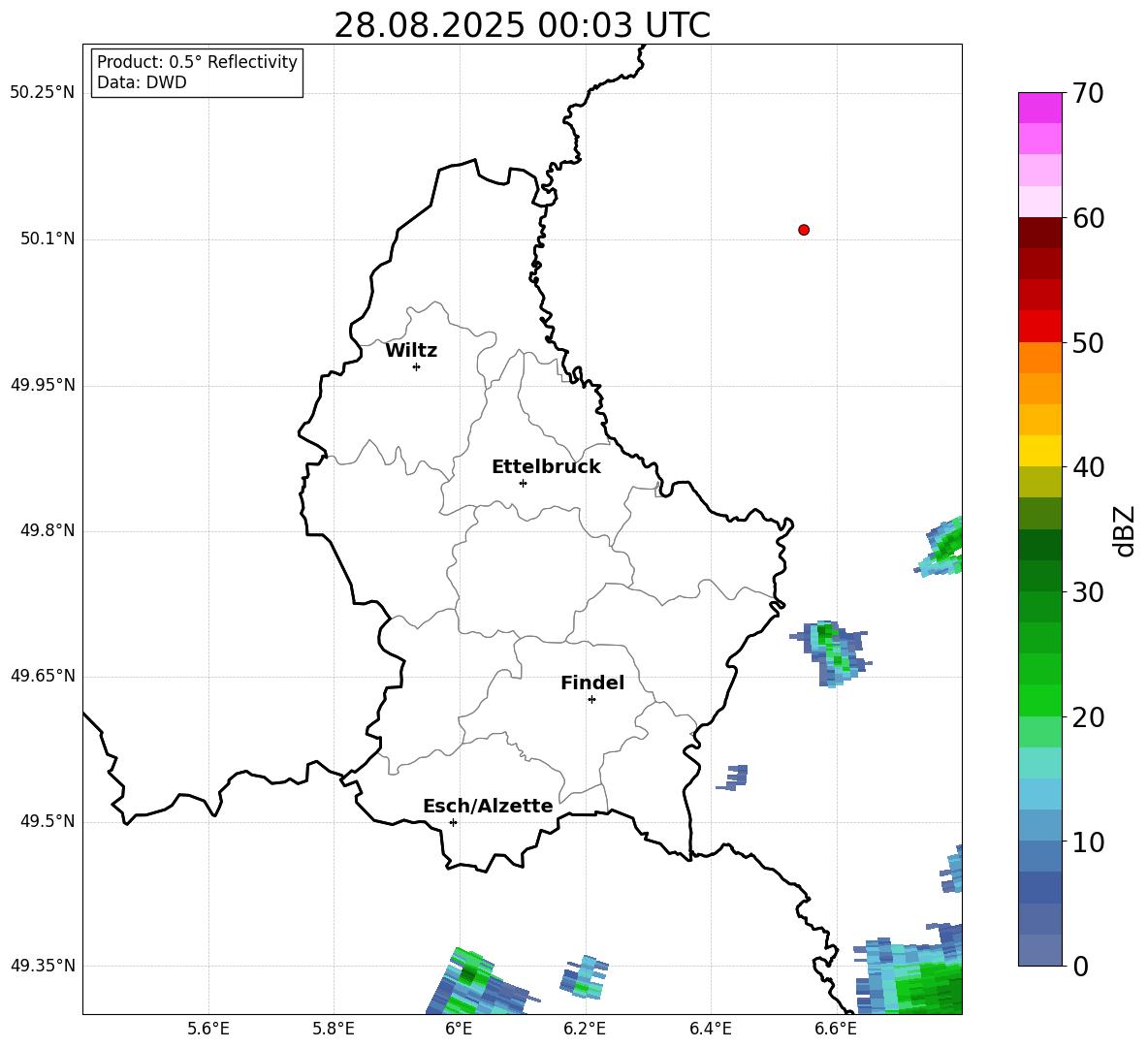1148x1048 pixels.
Task: Click the small radar echo above the 6.2°E label
Action: (585, 978)
